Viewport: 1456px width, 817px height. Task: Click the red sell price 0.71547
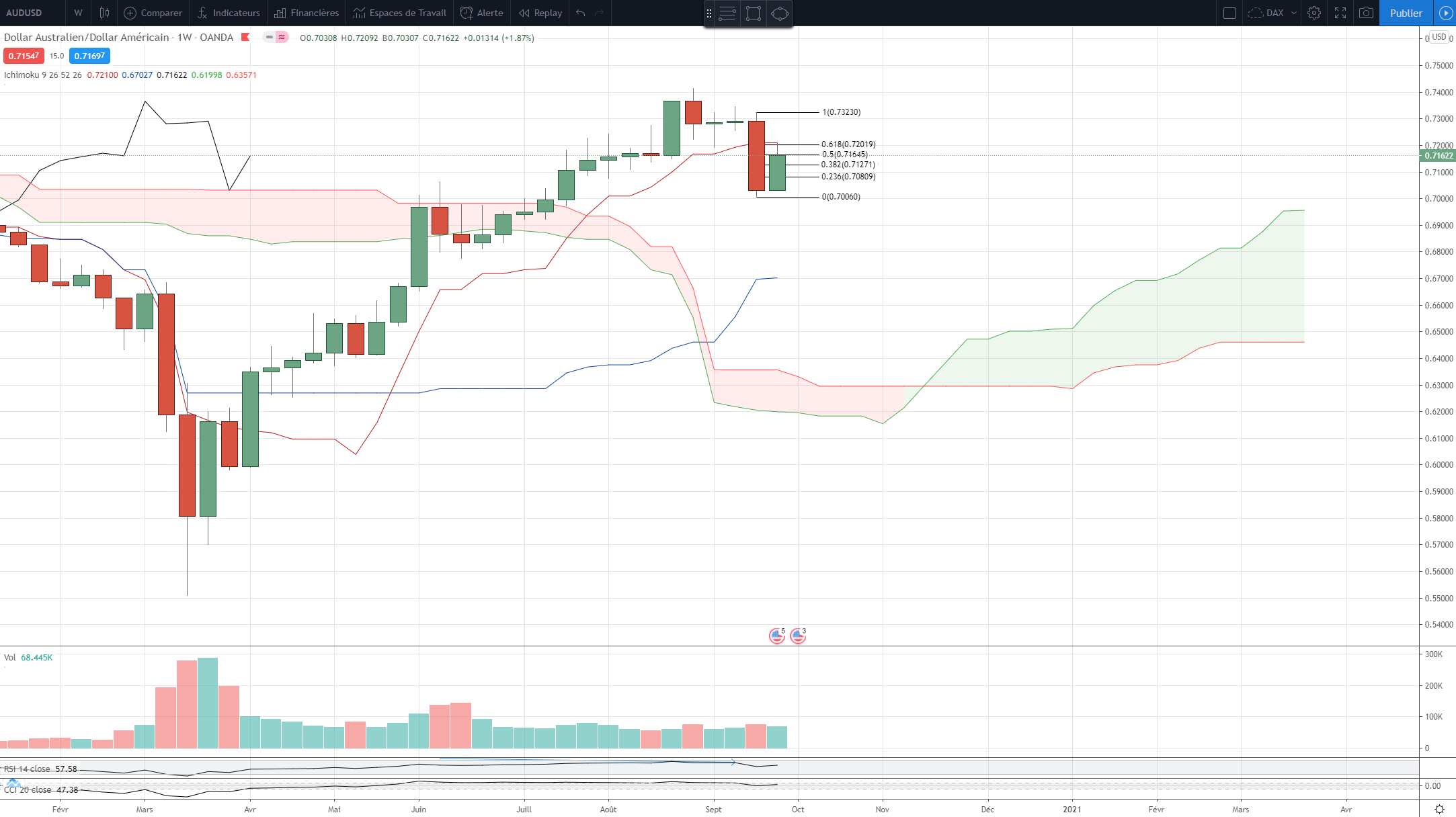point(24,56)
